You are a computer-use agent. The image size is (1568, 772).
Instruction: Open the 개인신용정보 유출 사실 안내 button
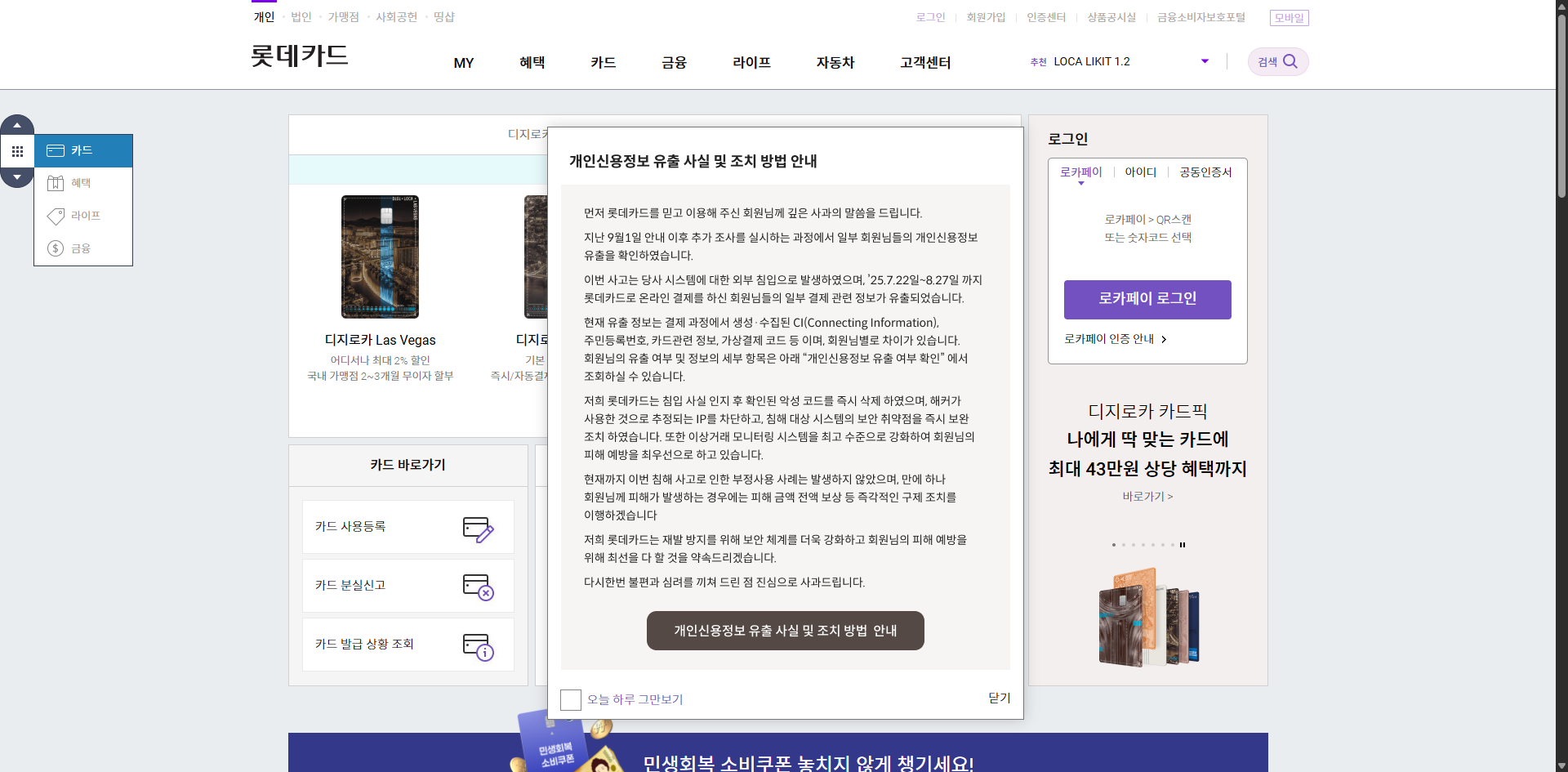click(785, 631)
